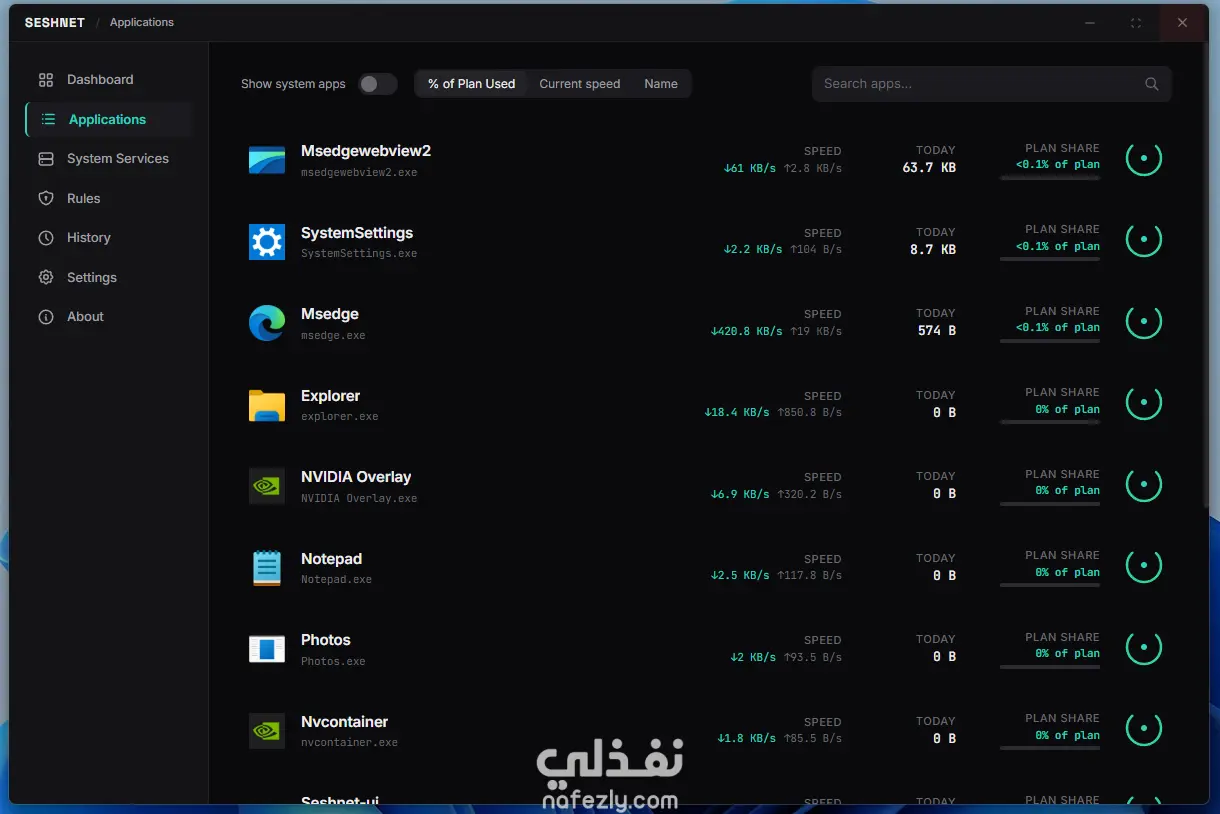Viewport: 1220px width, 814px height.
Task: Click the Msedgewebview2 plan share bar
Action: click(1050, 178)
